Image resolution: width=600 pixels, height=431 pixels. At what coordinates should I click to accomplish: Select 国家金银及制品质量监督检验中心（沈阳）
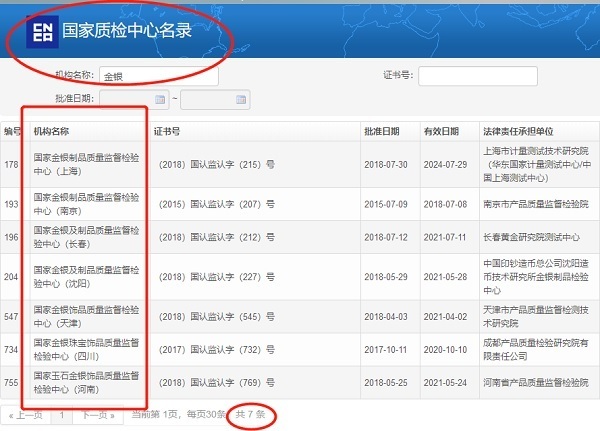(x=86, y=277)
